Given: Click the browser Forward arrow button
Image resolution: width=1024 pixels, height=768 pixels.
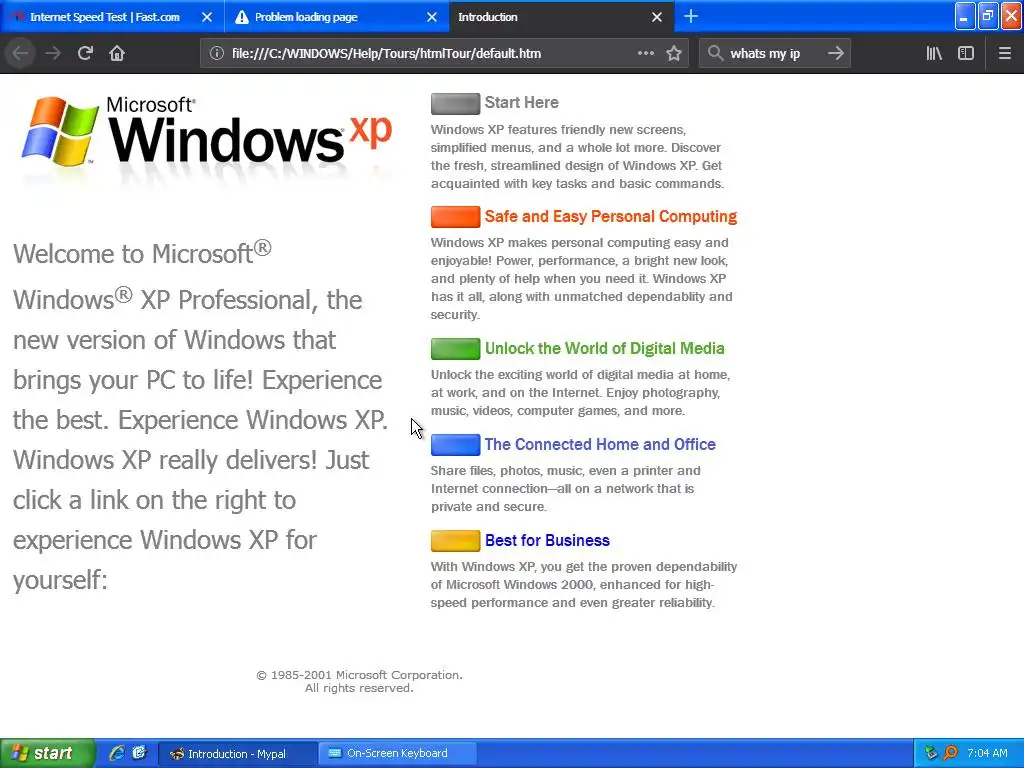Looking at the screenshot, I should 53,53.
